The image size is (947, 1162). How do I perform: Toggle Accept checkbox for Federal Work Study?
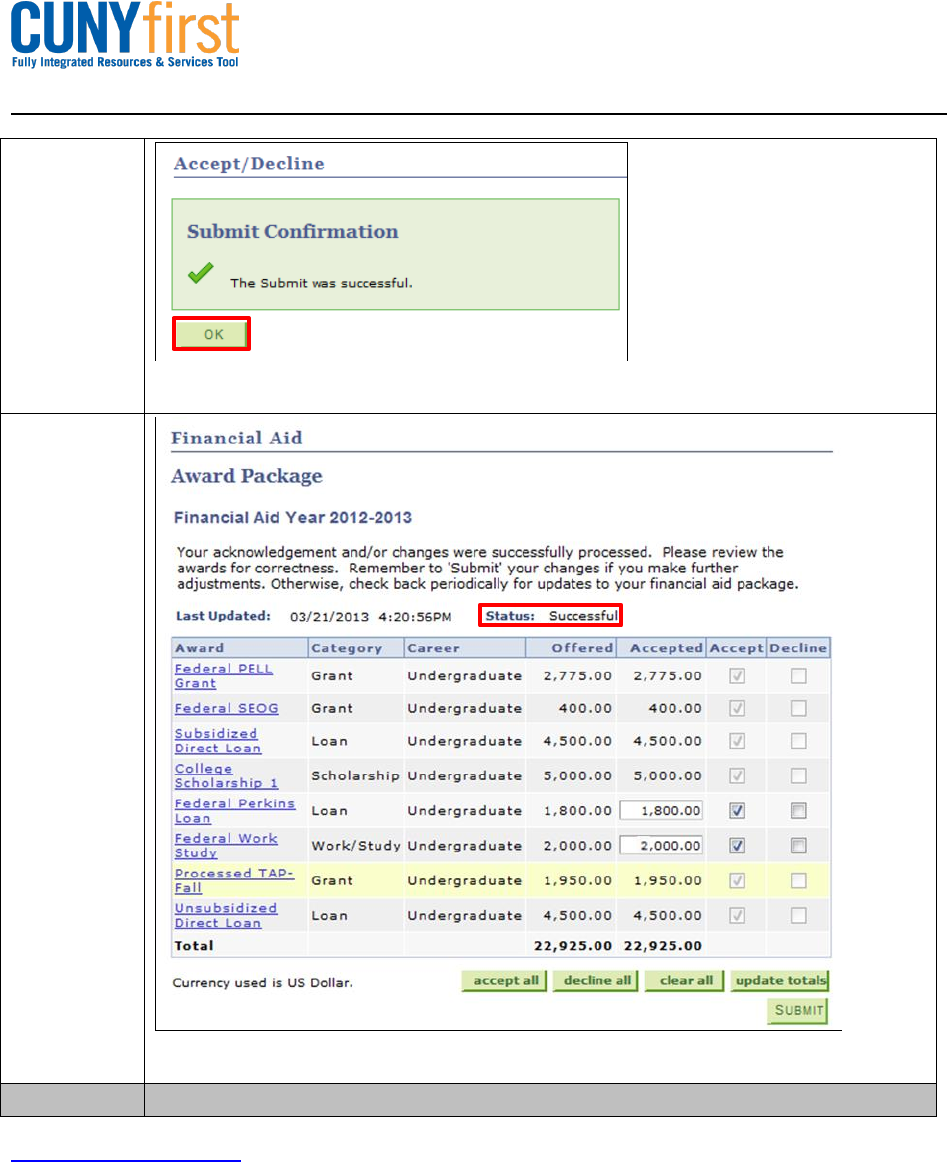(x=737, y=846)
